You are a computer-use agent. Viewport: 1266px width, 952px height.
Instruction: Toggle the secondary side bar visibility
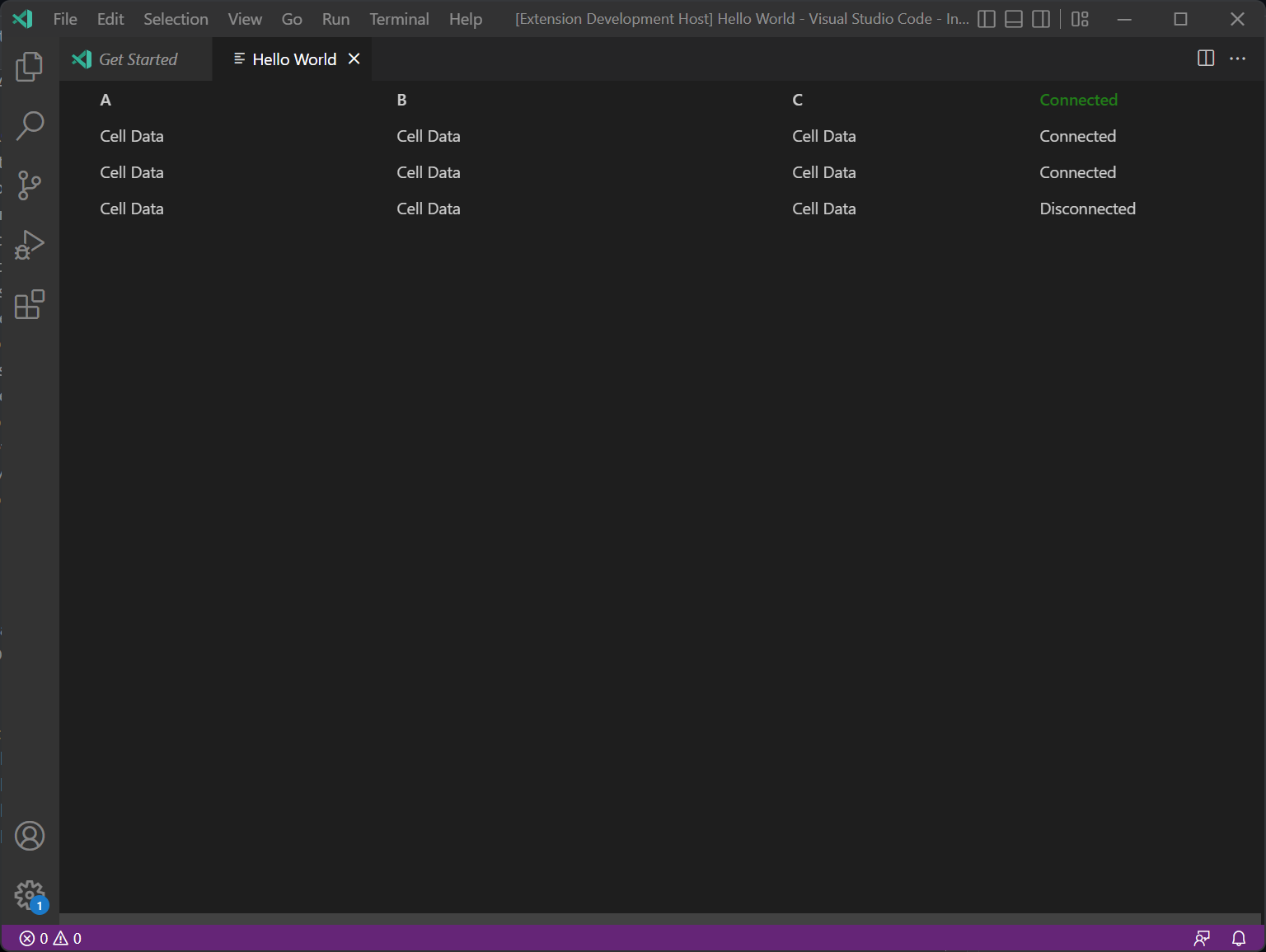[1040, 18]
